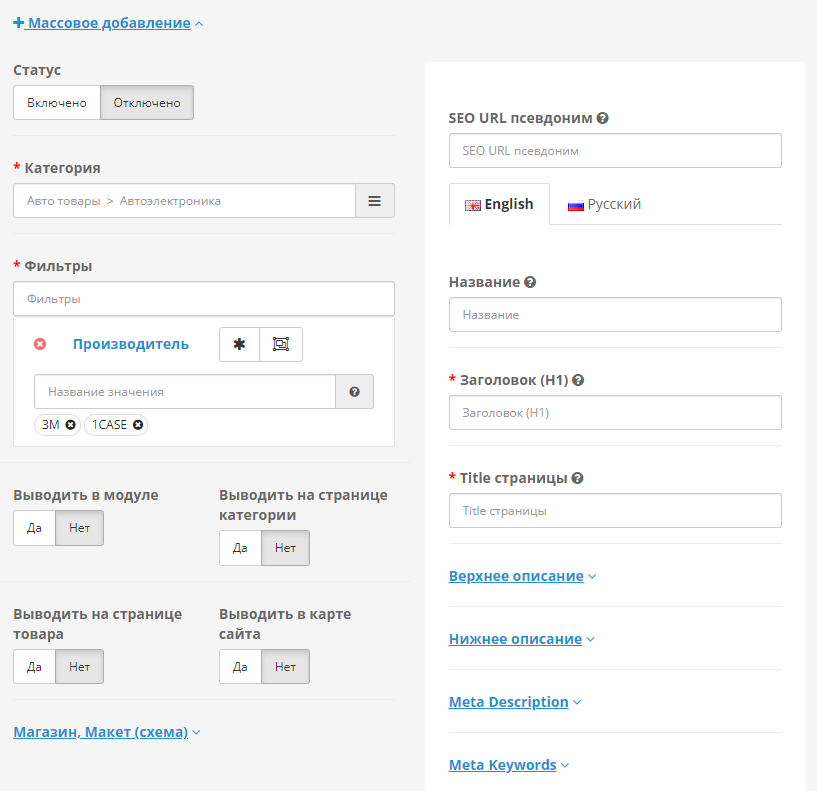817x791 pixels.
Task: Click help icon next to Заголовок (H1)
Action: 579,380
